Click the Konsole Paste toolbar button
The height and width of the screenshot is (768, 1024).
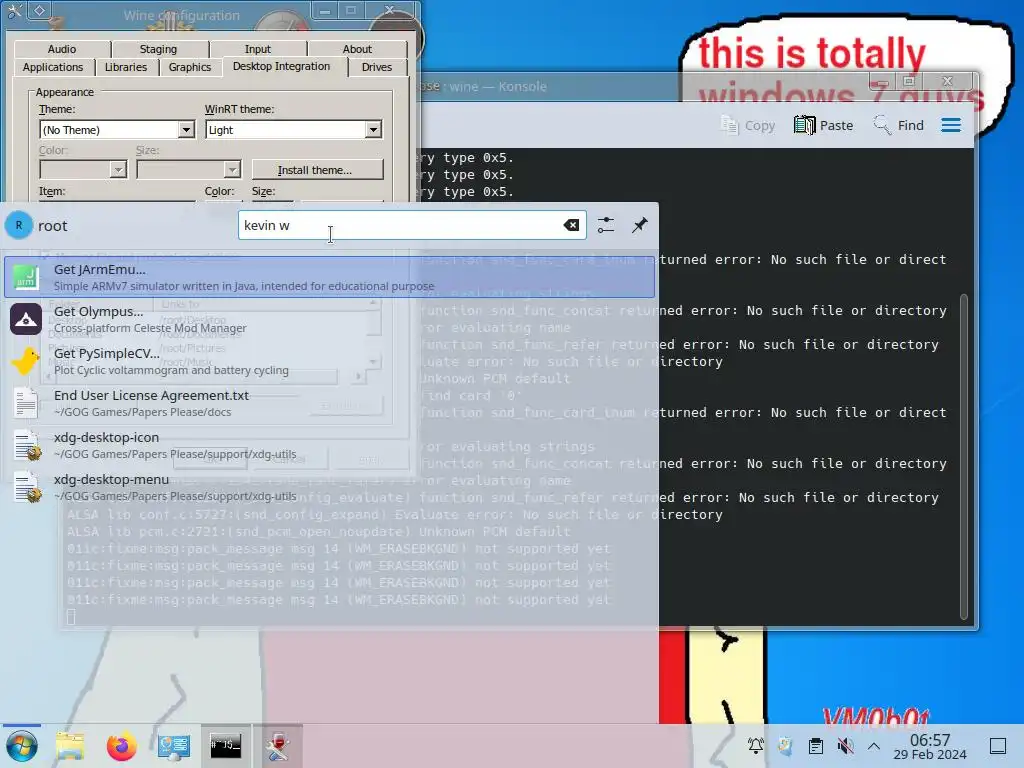coord(823,125)
